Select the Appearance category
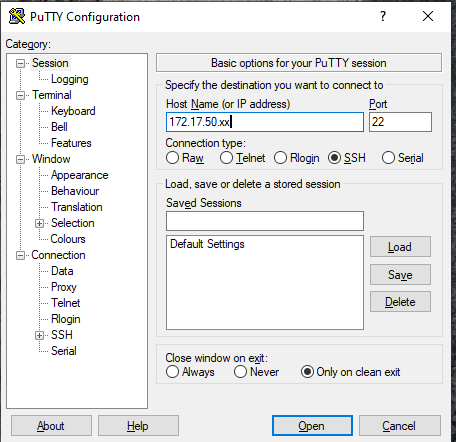The width and height of the screenshot is (456, 442). coord(80,175)
